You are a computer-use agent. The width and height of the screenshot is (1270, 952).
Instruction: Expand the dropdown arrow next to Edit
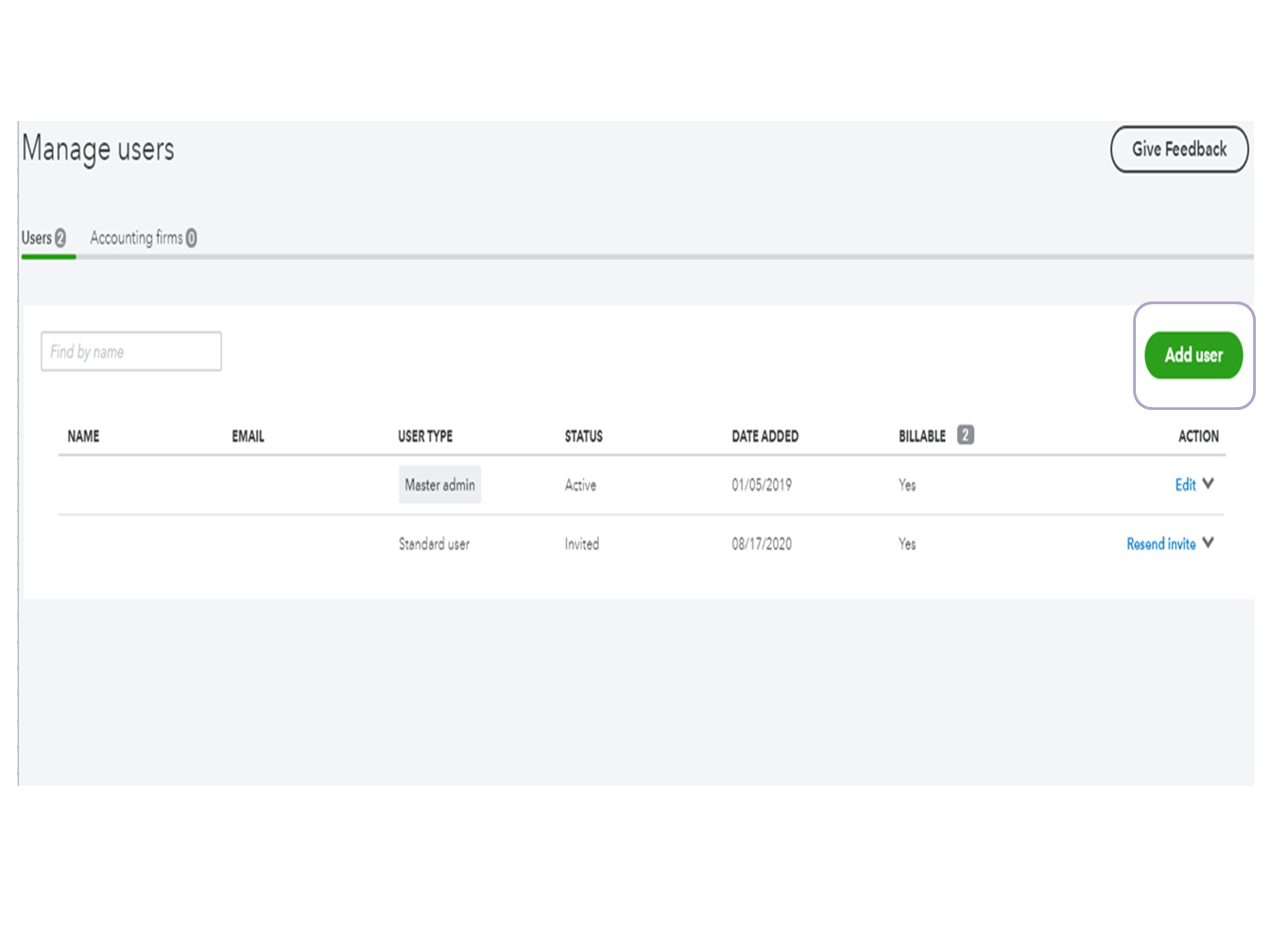1207,484
